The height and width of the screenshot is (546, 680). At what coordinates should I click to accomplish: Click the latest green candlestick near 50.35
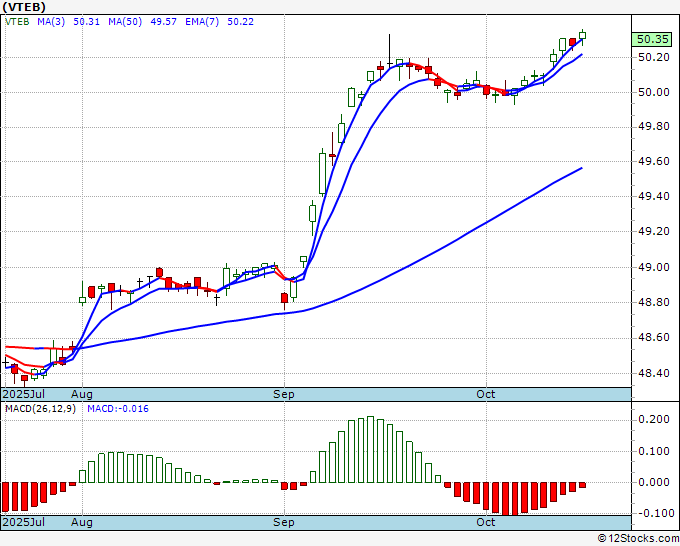pyautogui.click(x=582, y=36)
